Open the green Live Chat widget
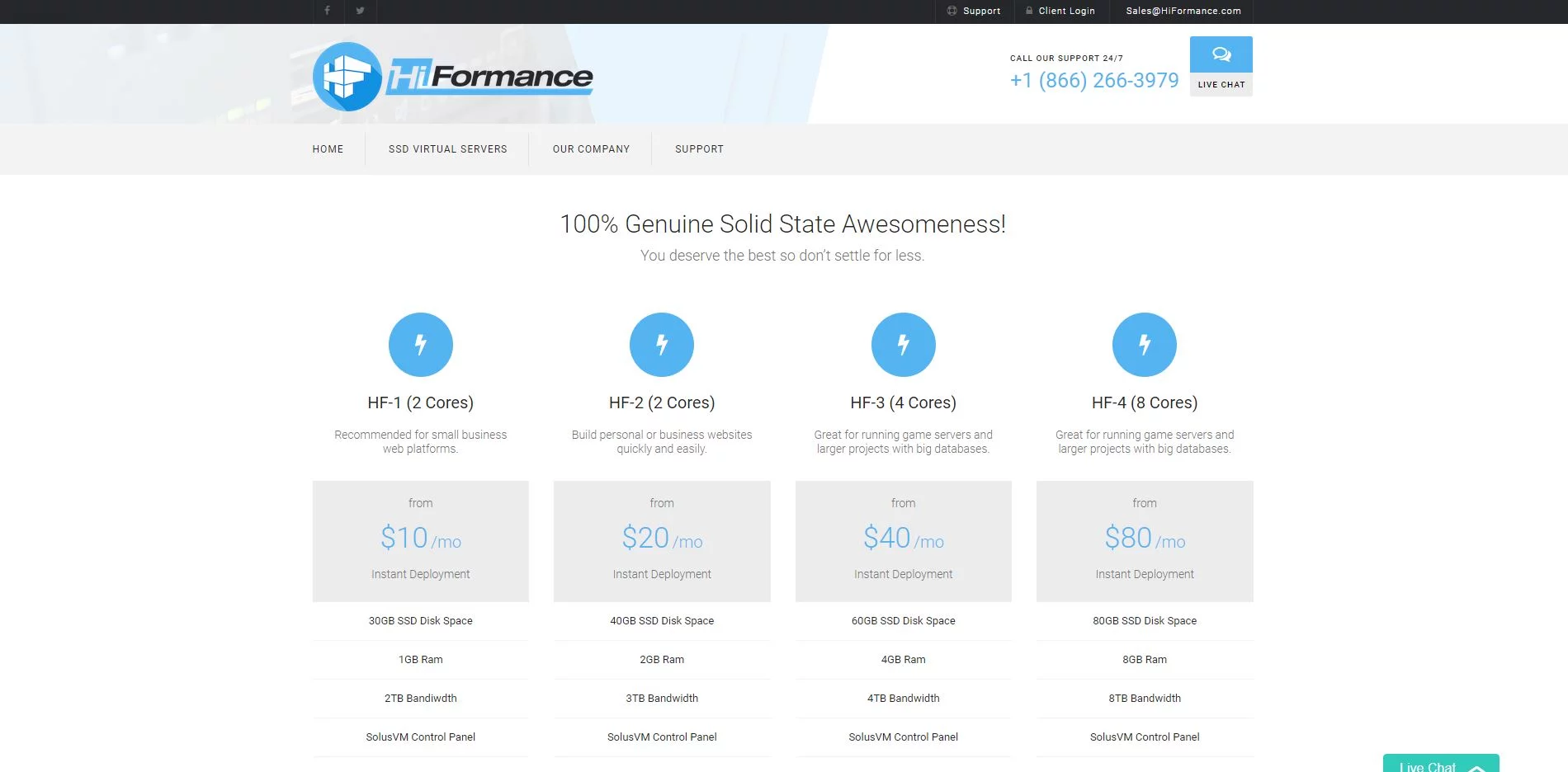1568x772 pixels. click(1441, 764)
